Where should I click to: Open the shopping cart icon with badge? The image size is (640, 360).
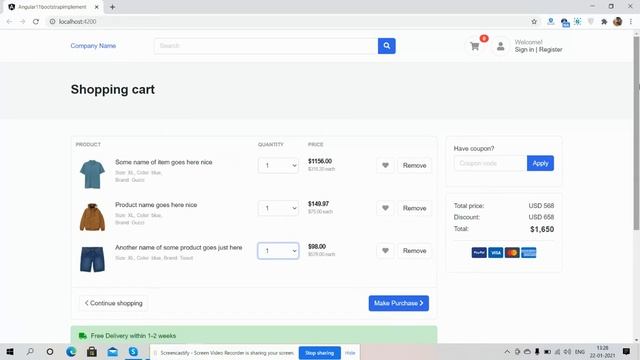tap(475, 46)
